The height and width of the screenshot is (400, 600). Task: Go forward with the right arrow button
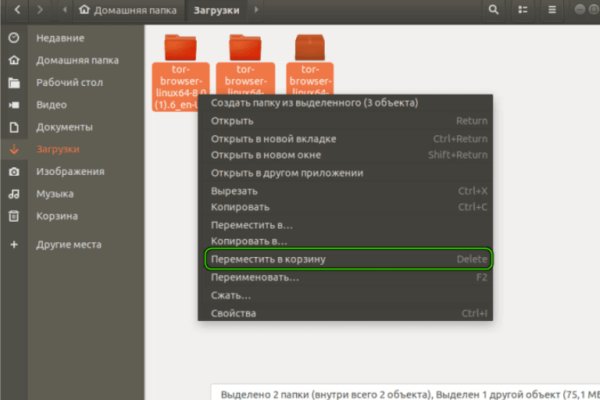click(40, 10)
